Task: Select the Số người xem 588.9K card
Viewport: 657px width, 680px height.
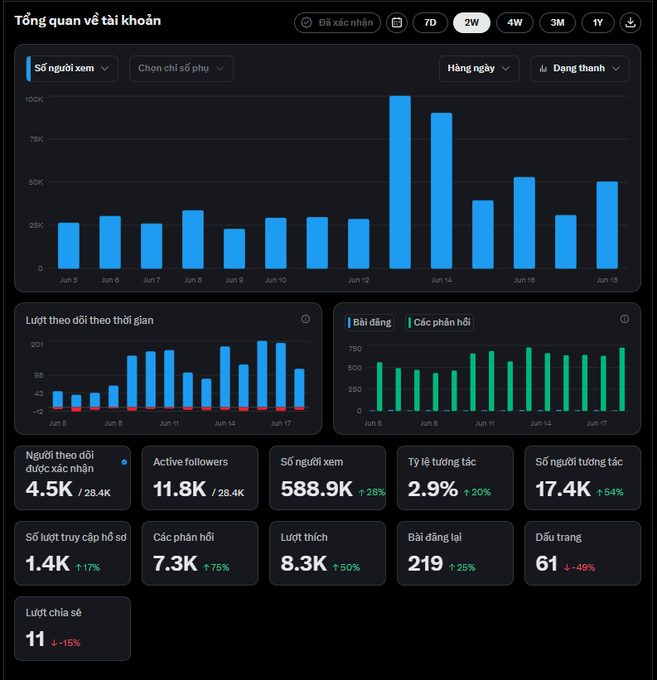Action: (327, 478)
